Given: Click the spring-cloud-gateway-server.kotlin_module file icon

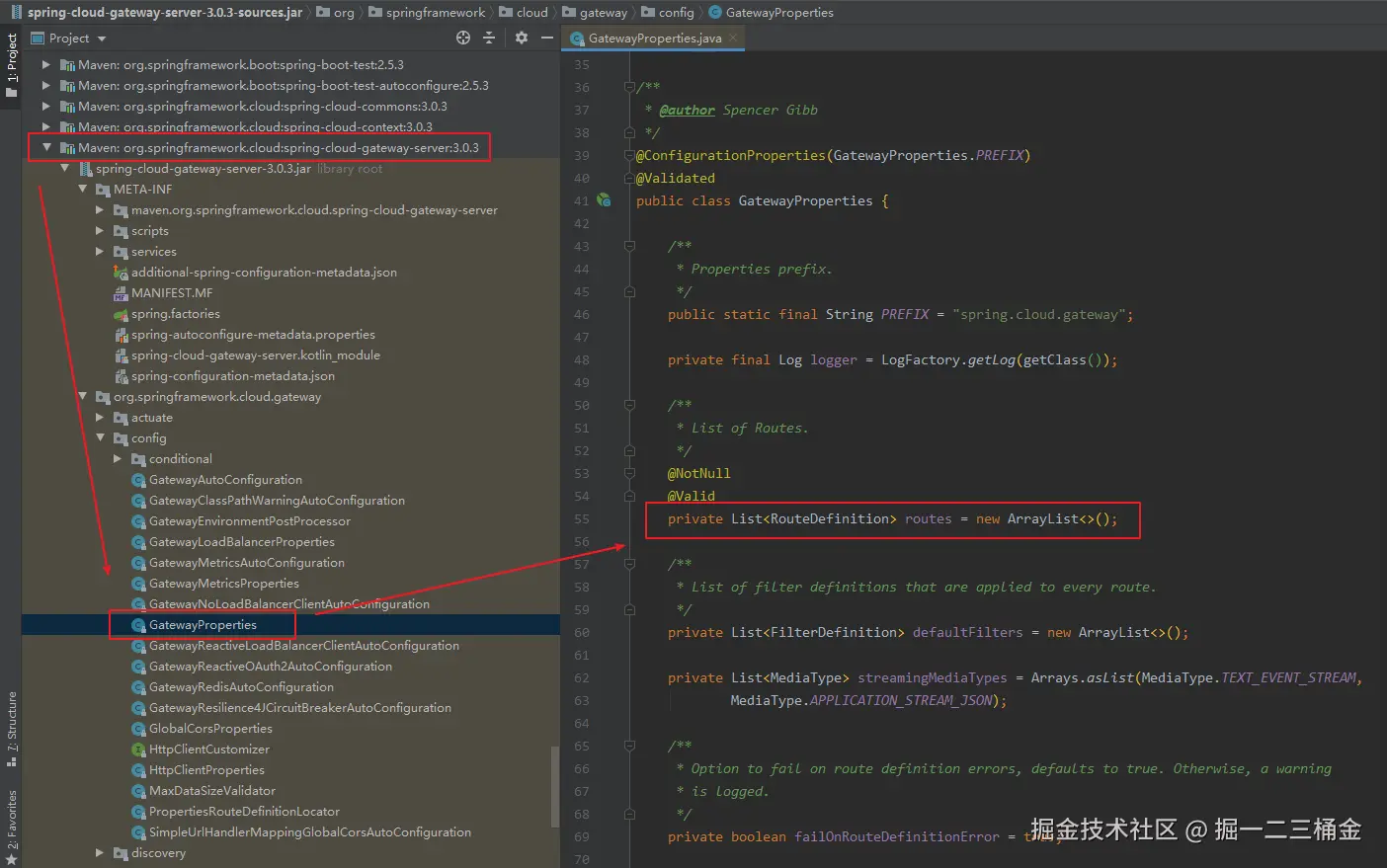Looking at the screenshot, I should (121, 355).
